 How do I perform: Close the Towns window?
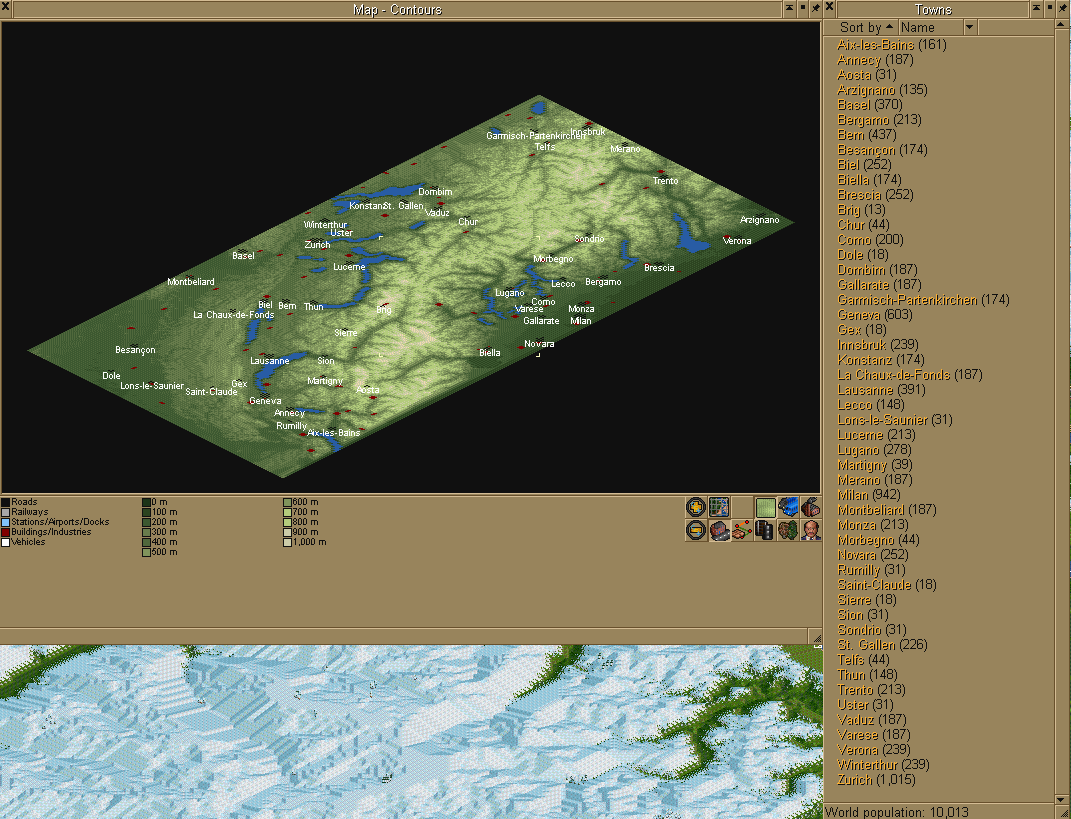coord(829,9)
